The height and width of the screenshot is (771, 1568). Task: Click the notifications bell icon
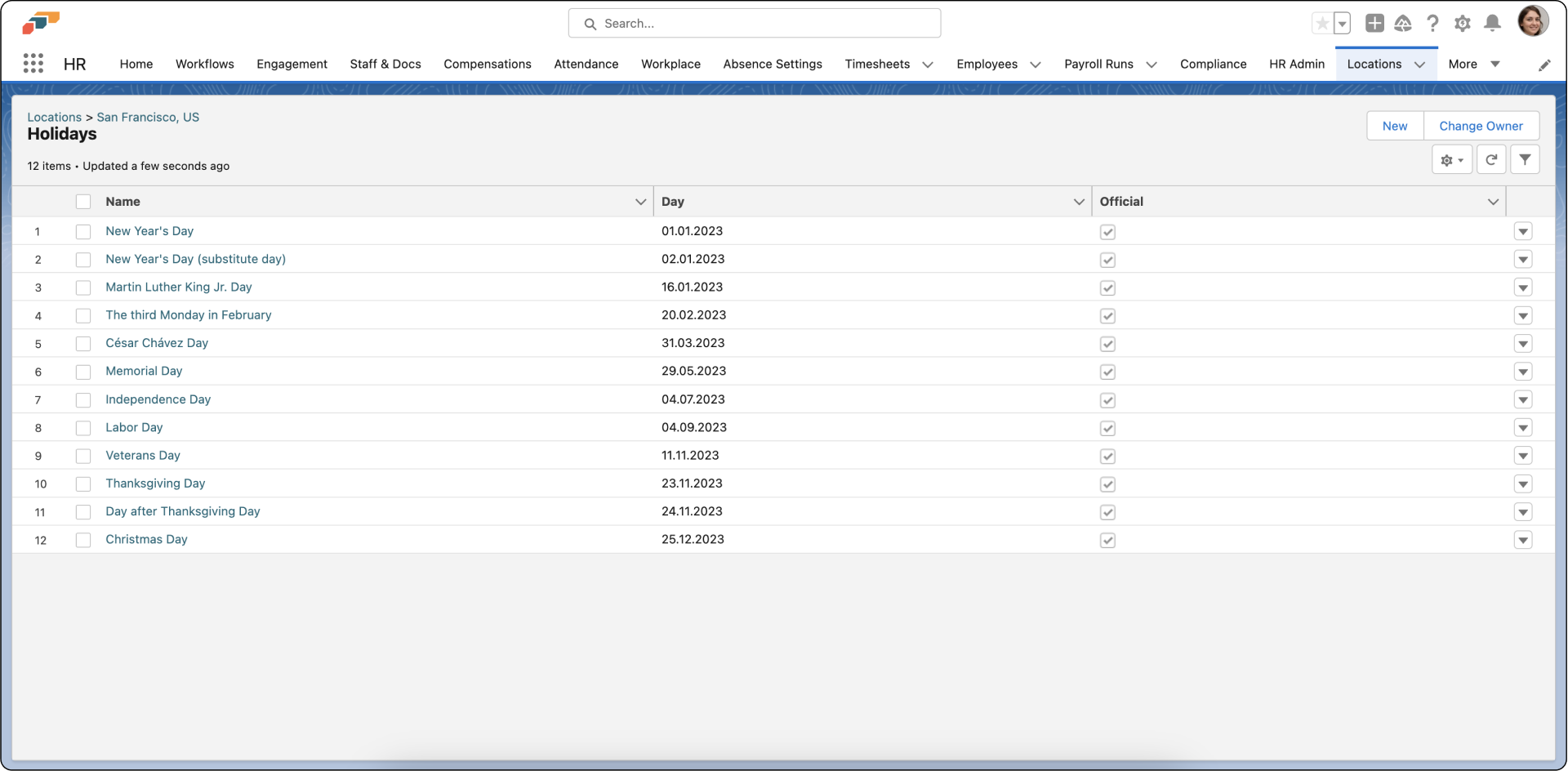click(1492, 24)
